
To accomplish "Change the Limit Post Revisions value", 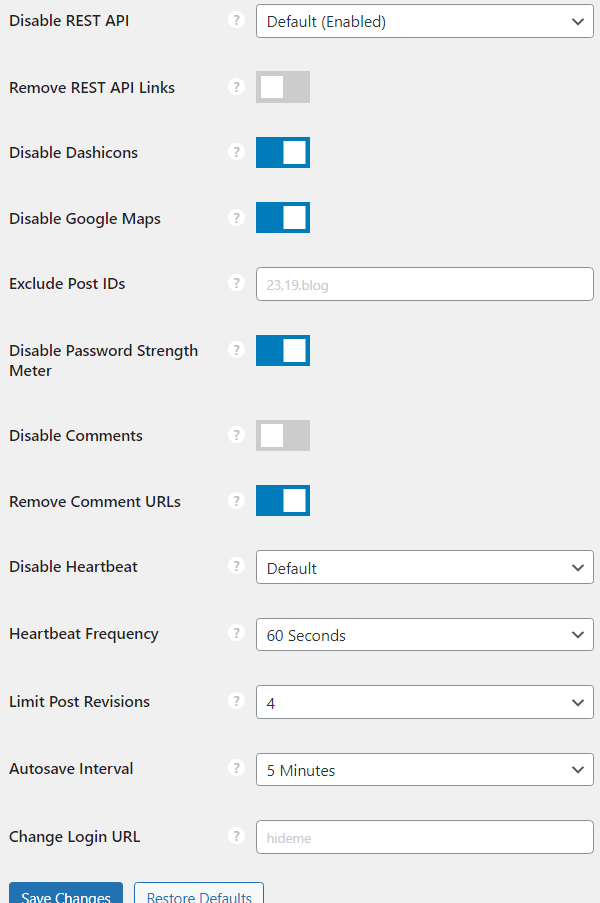I will coord(424,702).
